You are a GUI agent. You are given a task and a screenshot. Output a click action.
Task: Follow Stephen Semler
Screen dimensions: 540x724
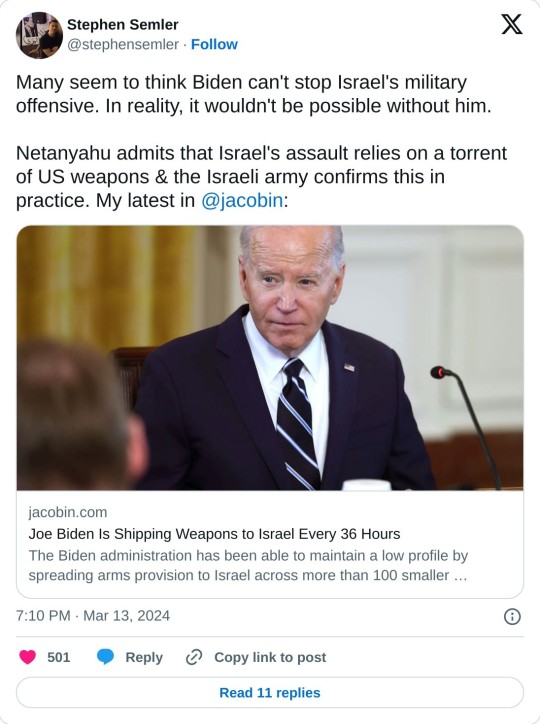coord(214,44)
